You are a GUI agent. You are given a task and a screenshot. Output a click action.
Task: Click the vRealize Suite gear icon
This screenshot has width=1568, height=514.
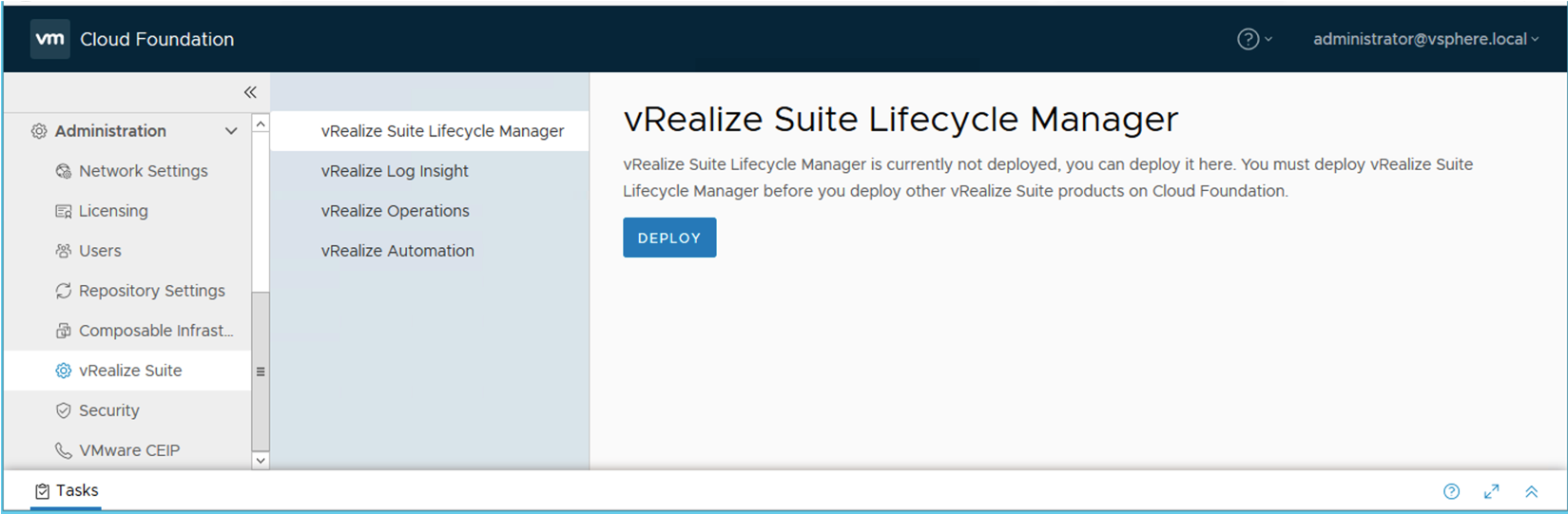64,371
